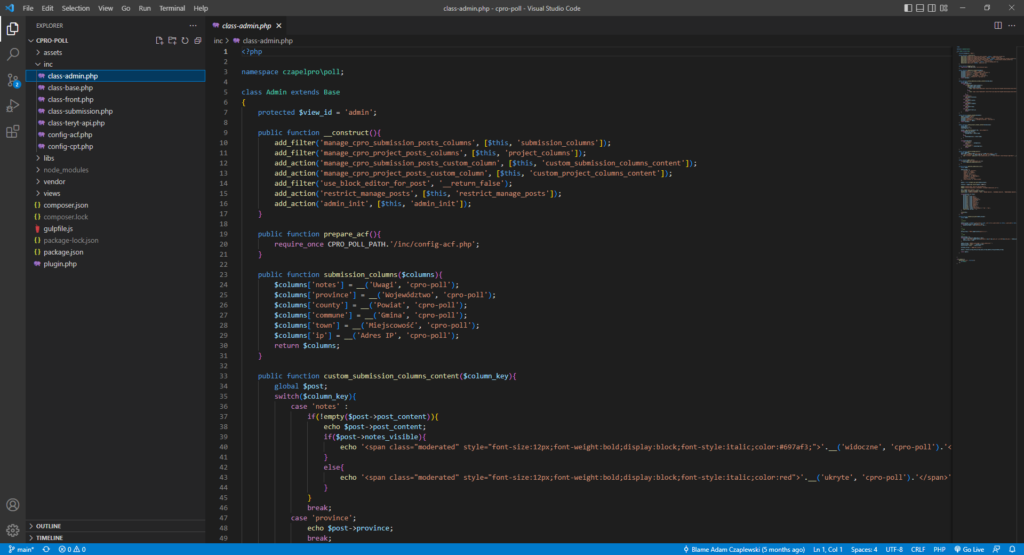Create a new file in the Explorer
Viewport: 1024px width, 555px height.
coord(159,40)
